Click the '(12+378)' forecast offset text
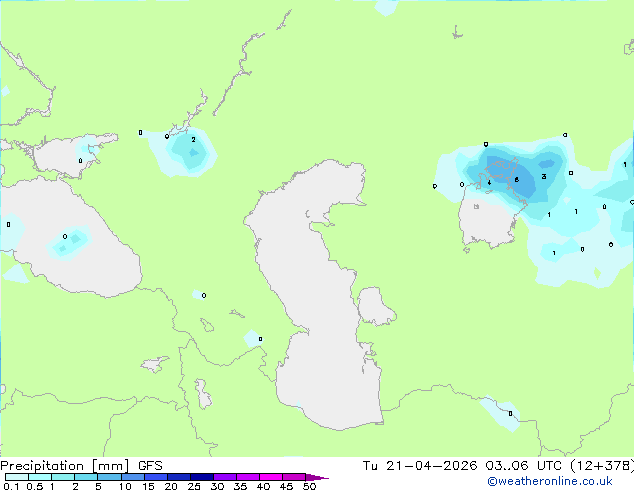634x490 pixels. click(602, 466)
